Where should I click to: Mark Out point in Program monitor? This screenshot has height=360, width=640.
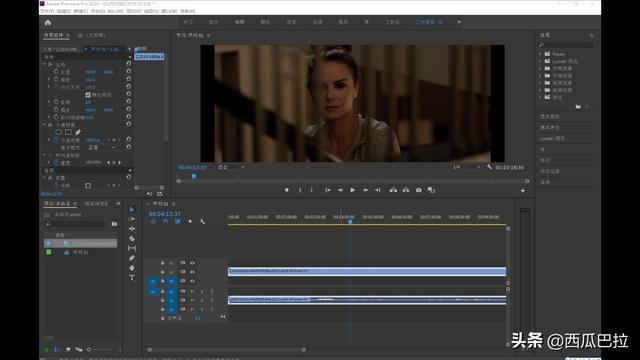pyautogui.click(x=311, y=190)
